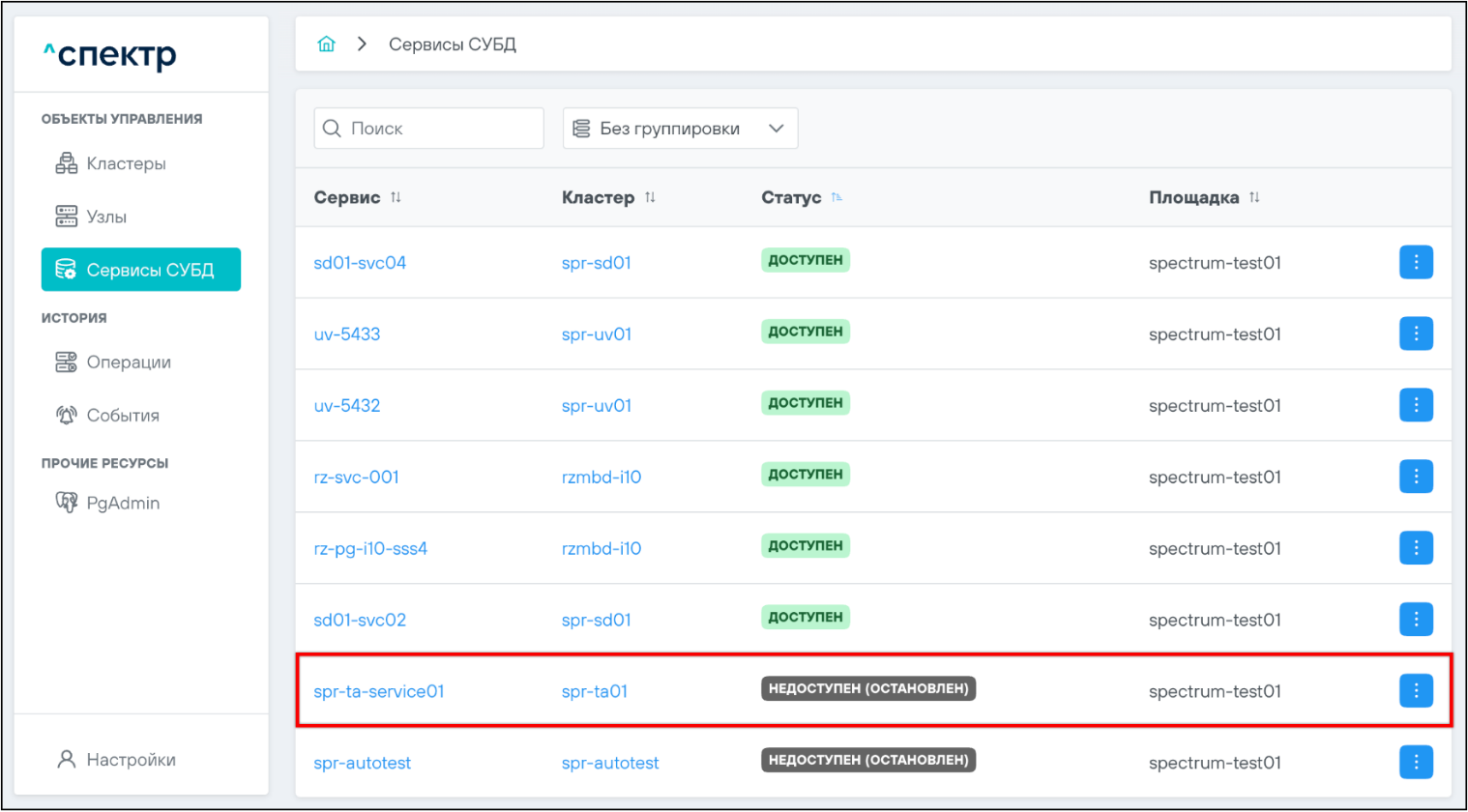Viewport: 1468px width, 812px height.
Task: Open Операции history page
Action: tap(128, 362)
